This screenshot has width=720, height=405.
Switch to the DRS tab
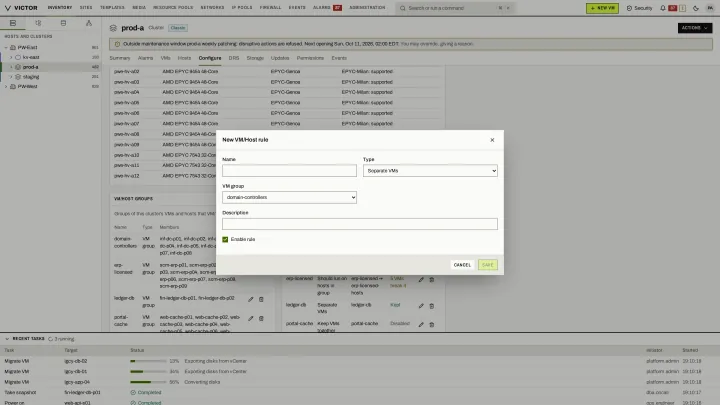tap(234, 58)
